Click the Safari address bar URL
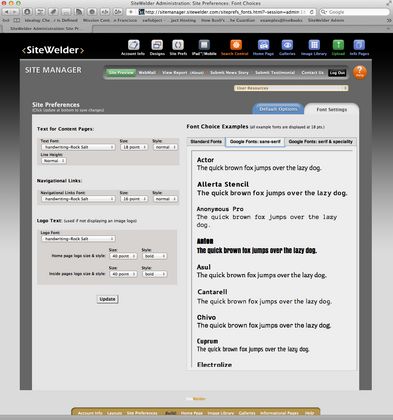393x420 pixels. [222, 12]
